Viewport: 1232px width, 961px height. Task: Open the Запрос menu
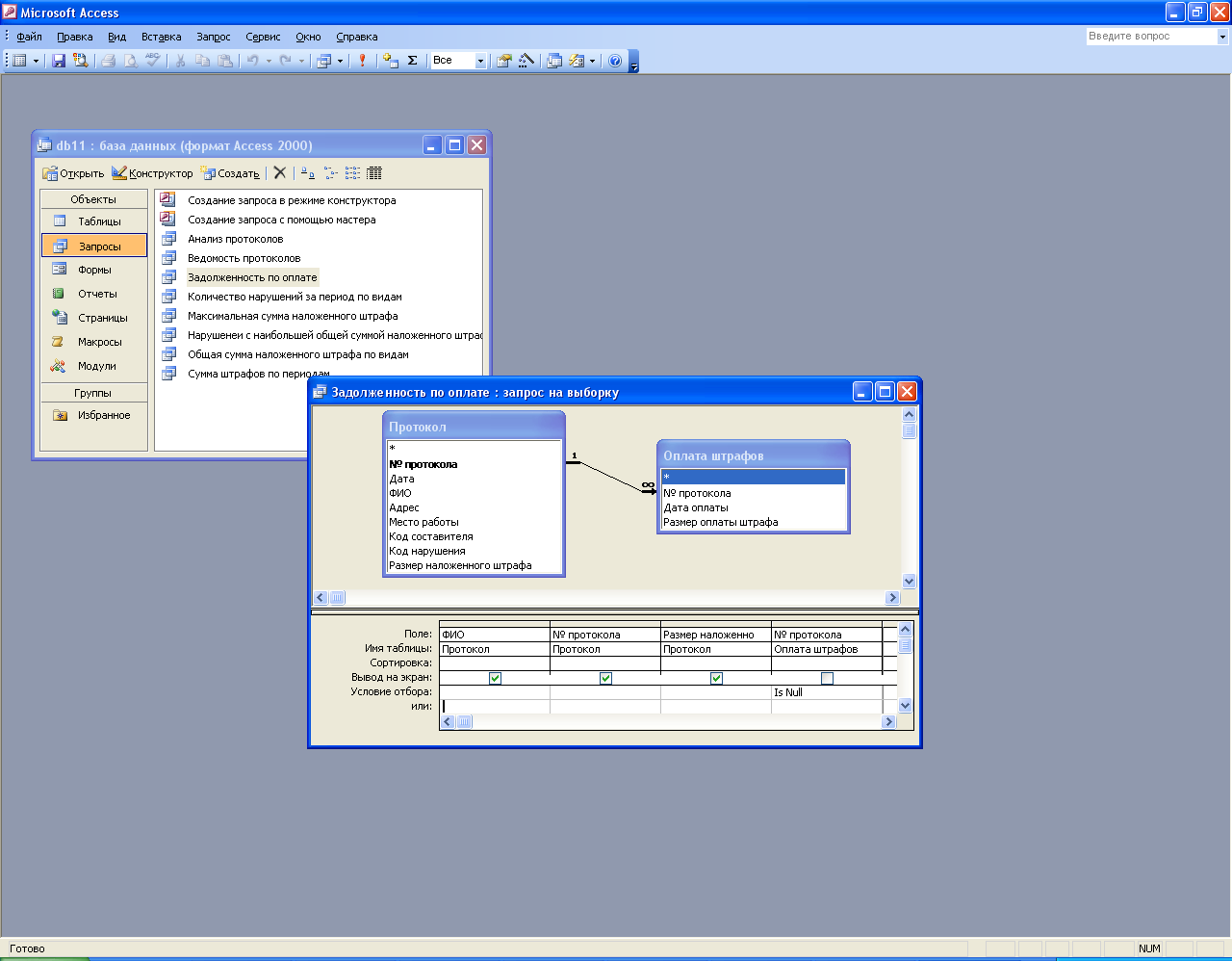click(214, 37)
